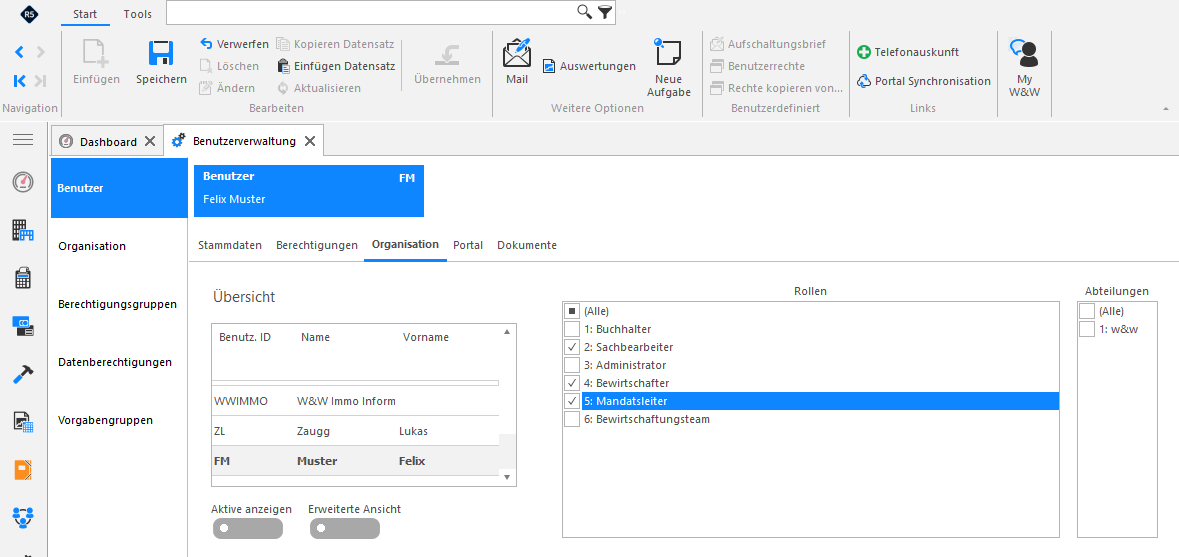The height and width of the screenshot is (557, 1179).
Task: Click Rechte kopieren von
Action: (x=776, y=88)
